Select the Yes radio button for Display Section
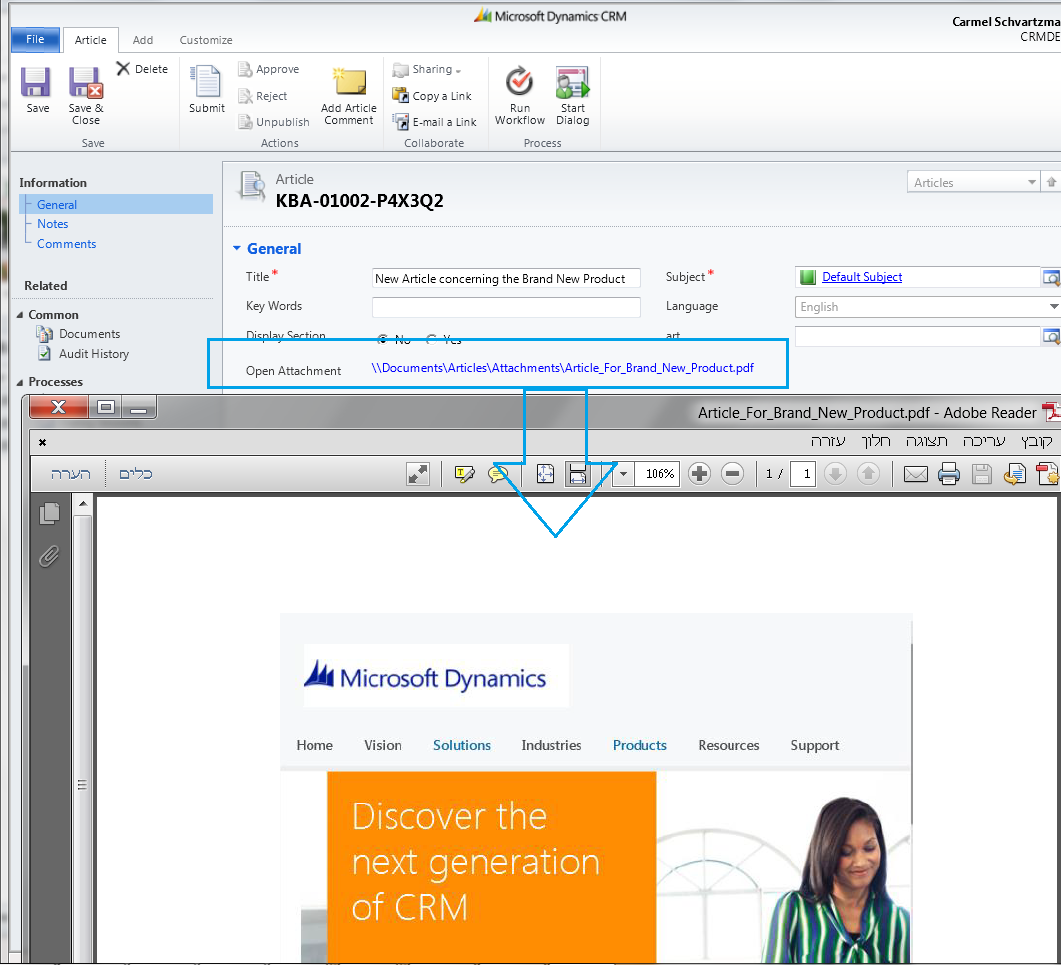This screenshot has height=965, width=1061. coord(431,339)
